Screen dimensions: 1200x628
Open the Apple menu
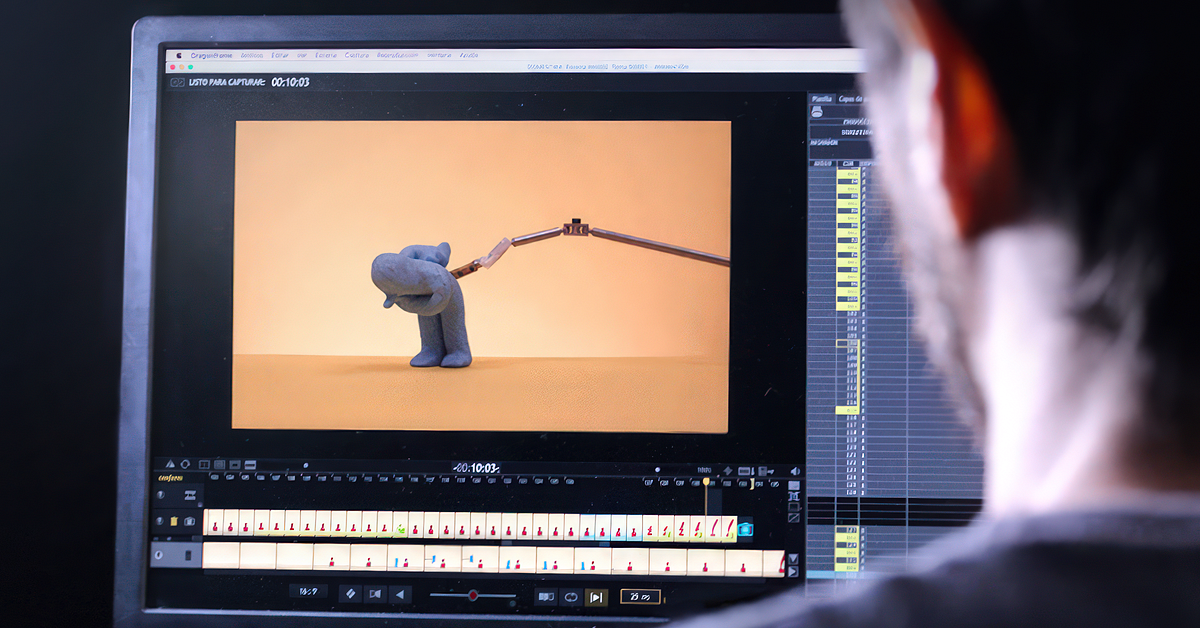181,55
